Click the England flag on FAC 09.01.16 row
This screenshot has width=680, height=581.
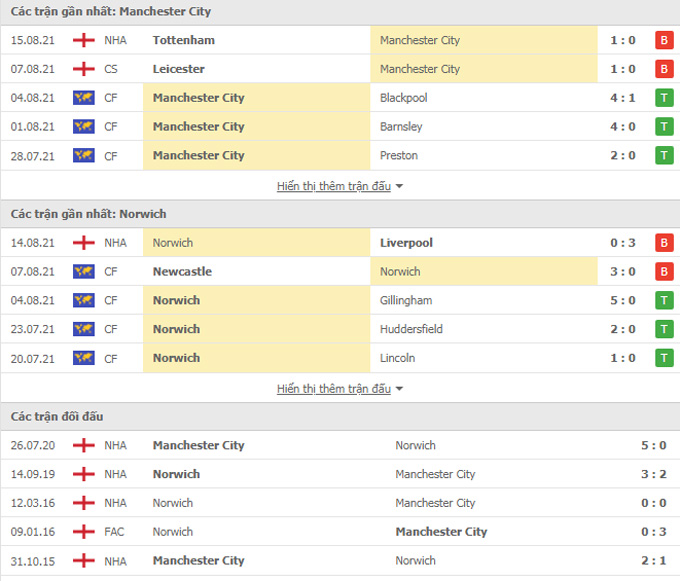click(x=84, y=532)
